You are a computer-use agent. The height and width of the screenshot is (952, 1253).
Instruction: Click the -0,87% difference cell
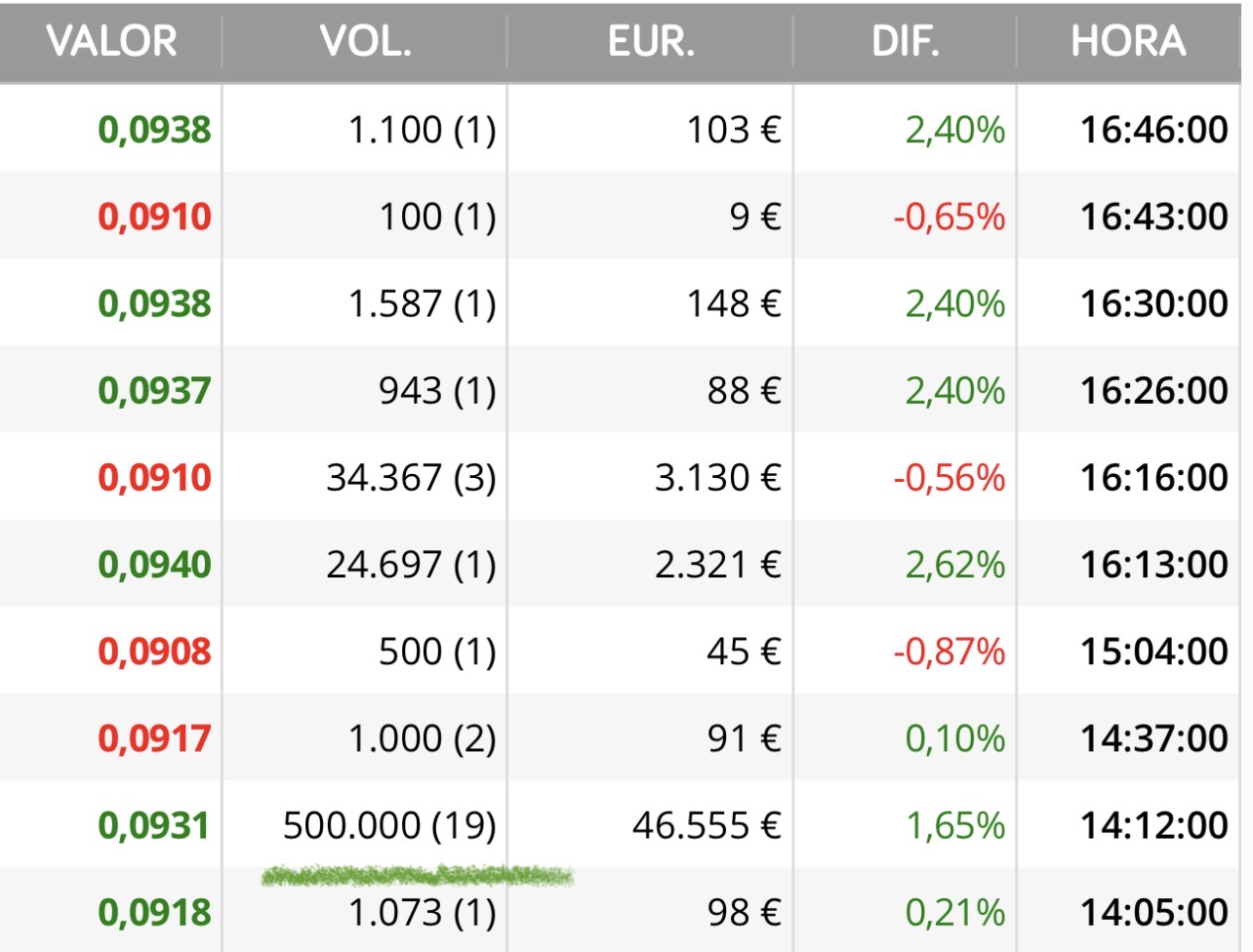tap(949, 652)
